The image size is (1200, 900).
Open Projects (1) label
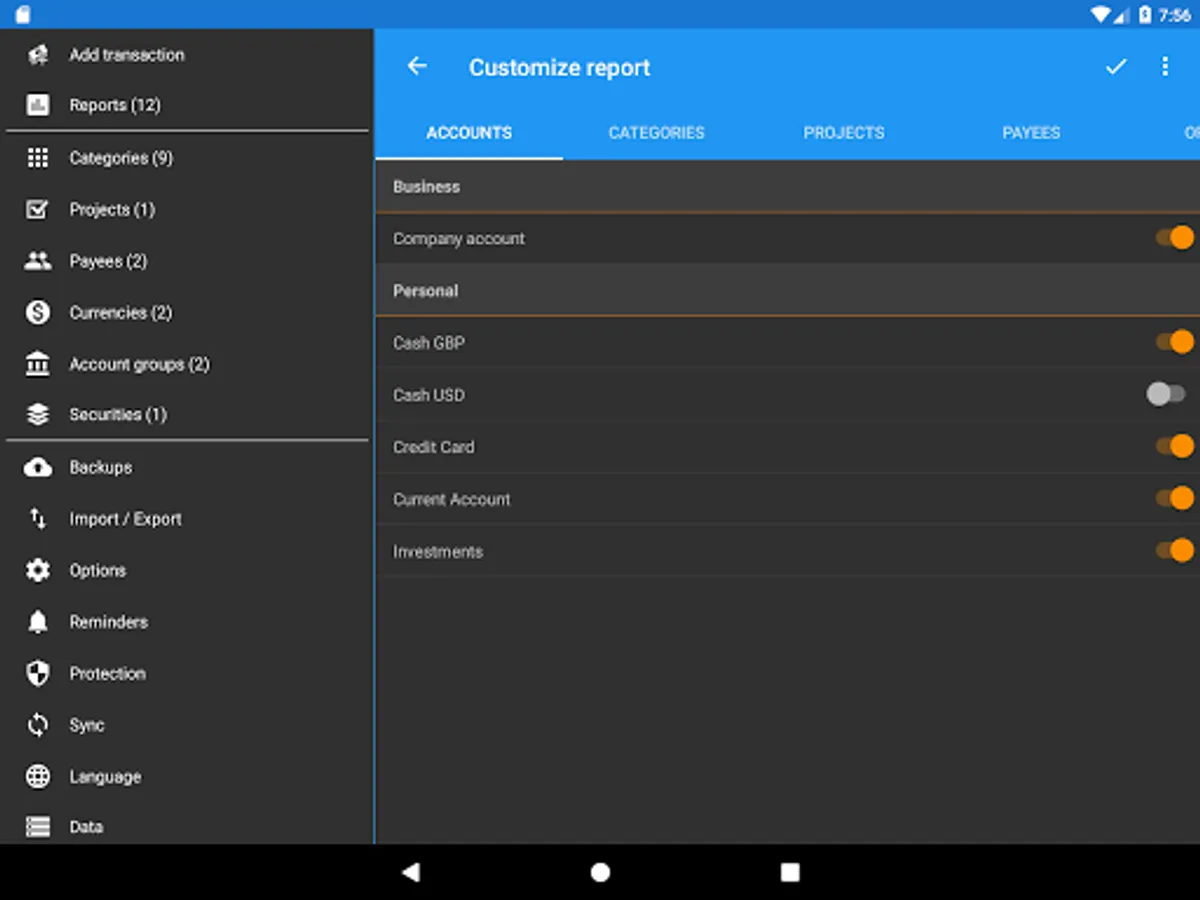[x=112, y=210]
